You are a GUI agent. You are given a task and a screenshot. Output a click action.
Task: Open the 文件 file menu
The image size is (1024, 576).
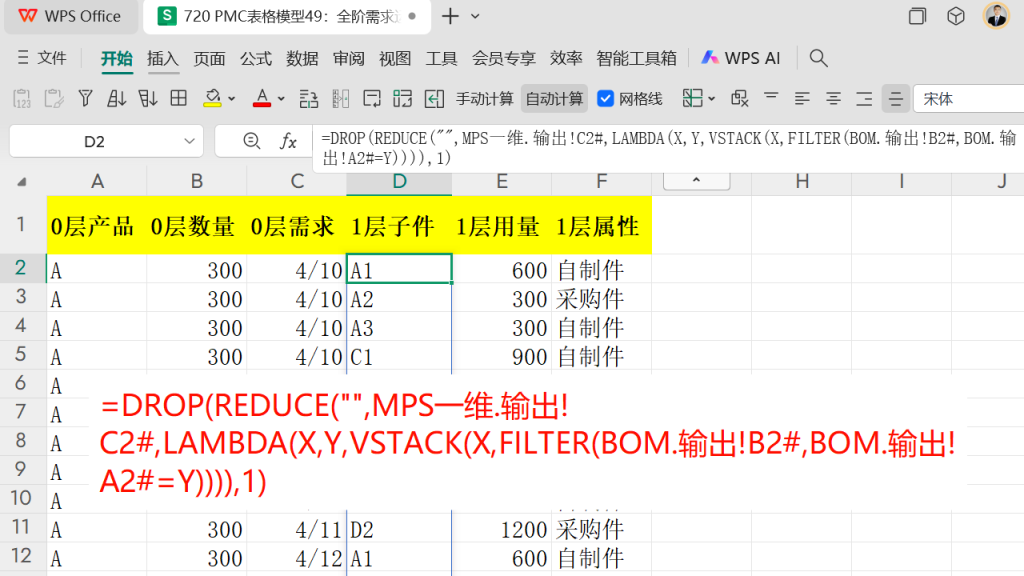click(42, 58)
